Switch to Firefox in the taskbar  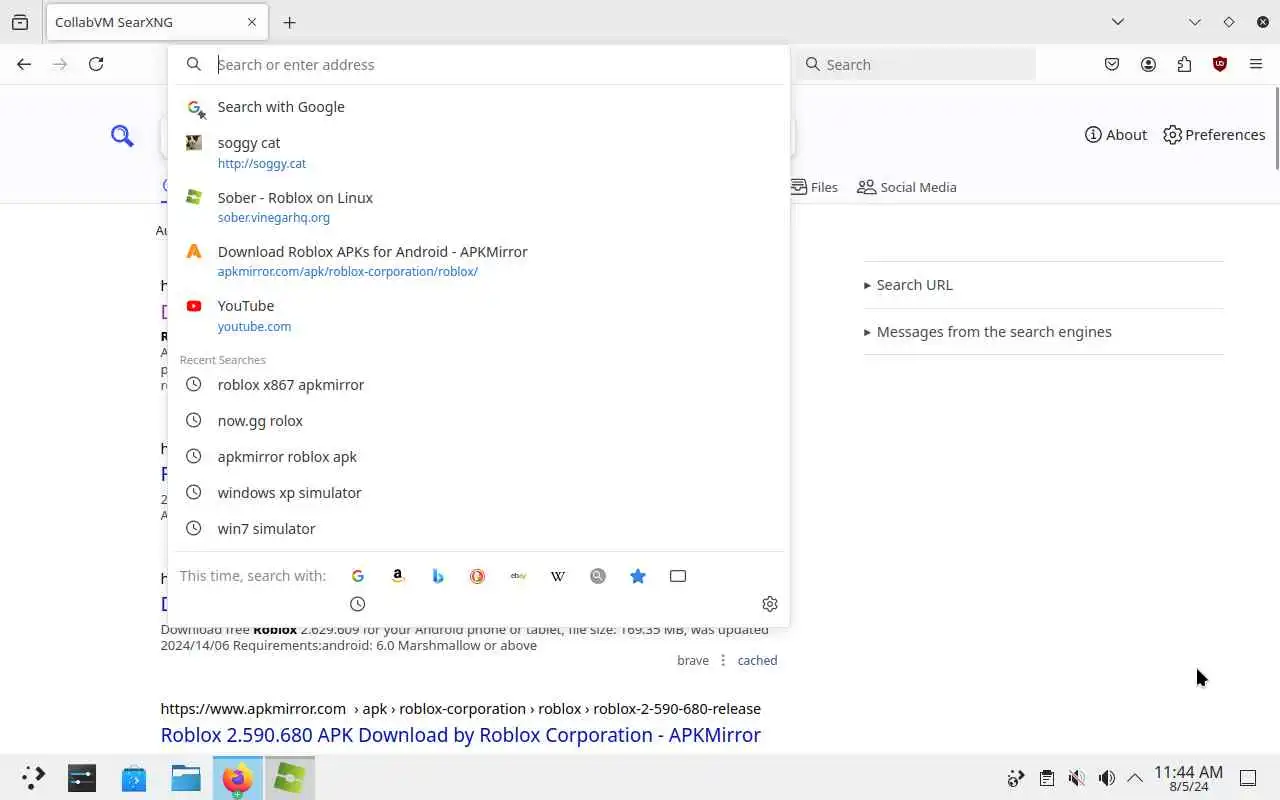pos(238,777)
